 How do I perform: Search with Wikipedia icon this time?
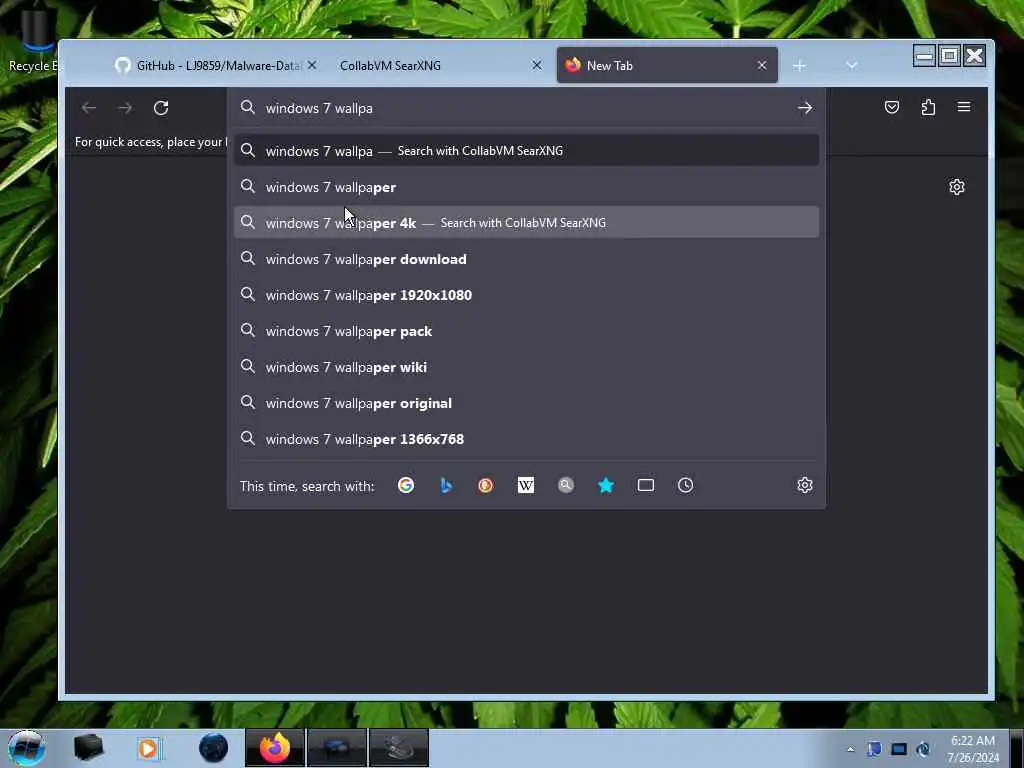[x=526, y=485]
